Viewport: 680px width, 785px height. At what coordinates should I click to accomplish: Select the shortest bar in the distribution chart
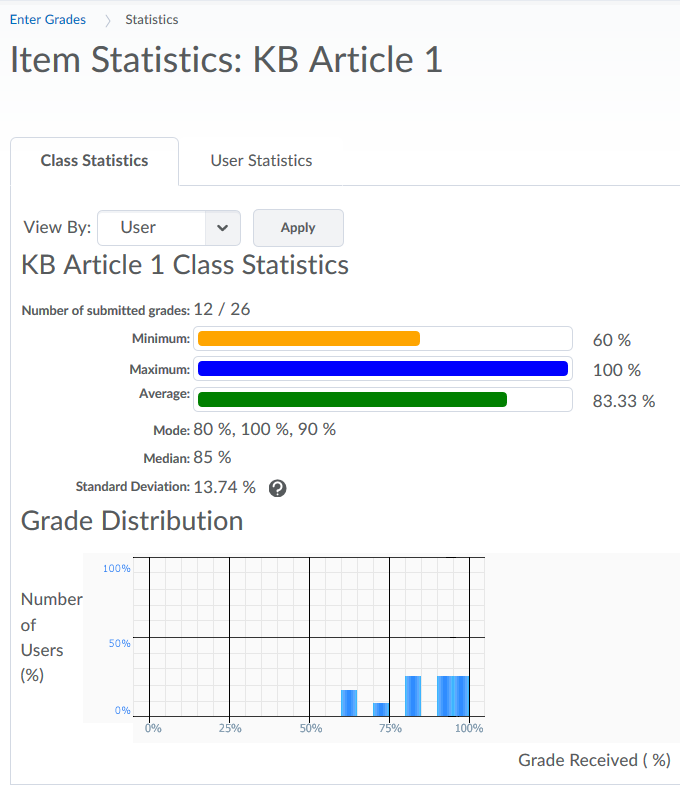[x=381, y=709]
